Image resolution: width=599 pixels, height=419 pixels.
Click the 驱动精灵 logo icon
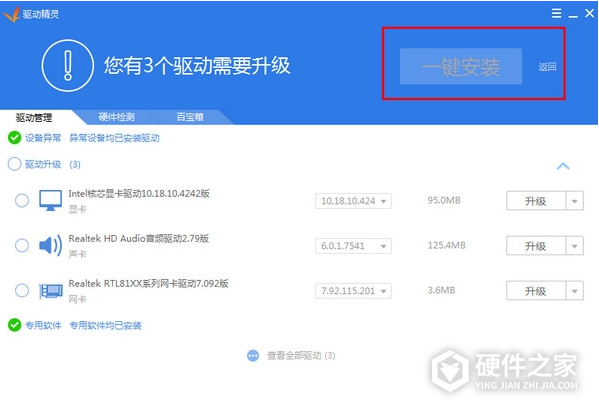click(11, 15)
